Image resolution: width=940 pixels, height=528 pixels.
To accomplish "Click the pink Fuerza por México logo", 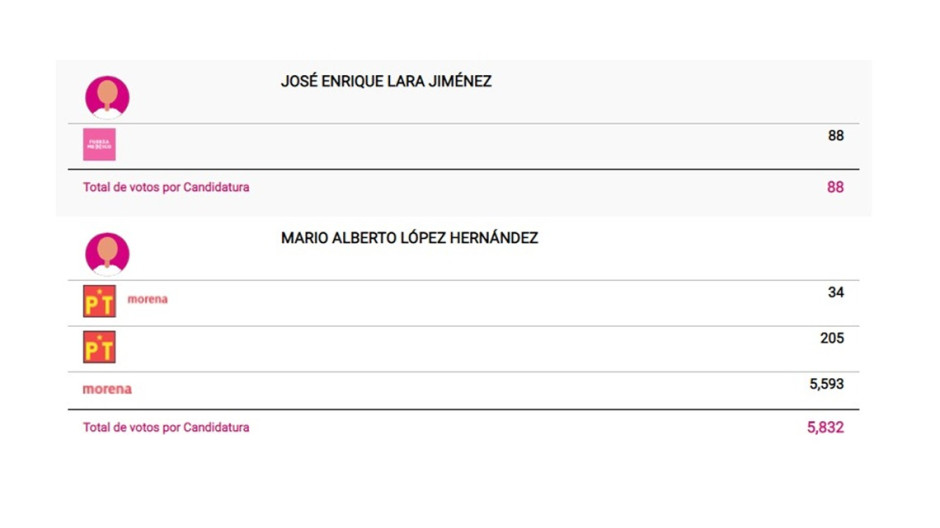I will (x=99, y=145).
